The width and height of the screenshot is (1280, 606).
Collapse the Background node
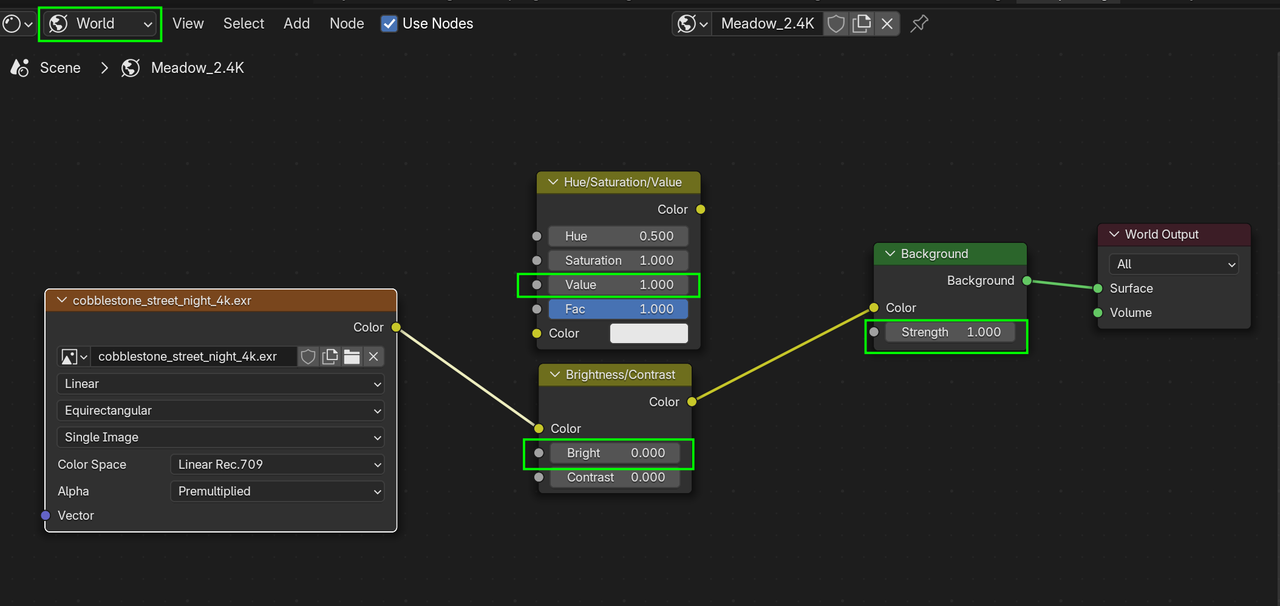click(889, 254)
